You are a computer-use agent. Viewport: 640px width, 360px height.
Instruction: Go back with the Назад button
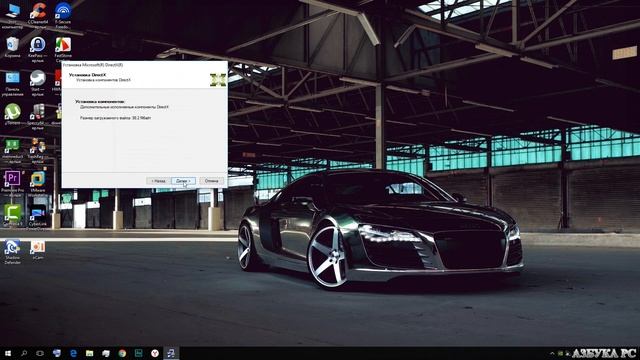click(x=158, y=181)
